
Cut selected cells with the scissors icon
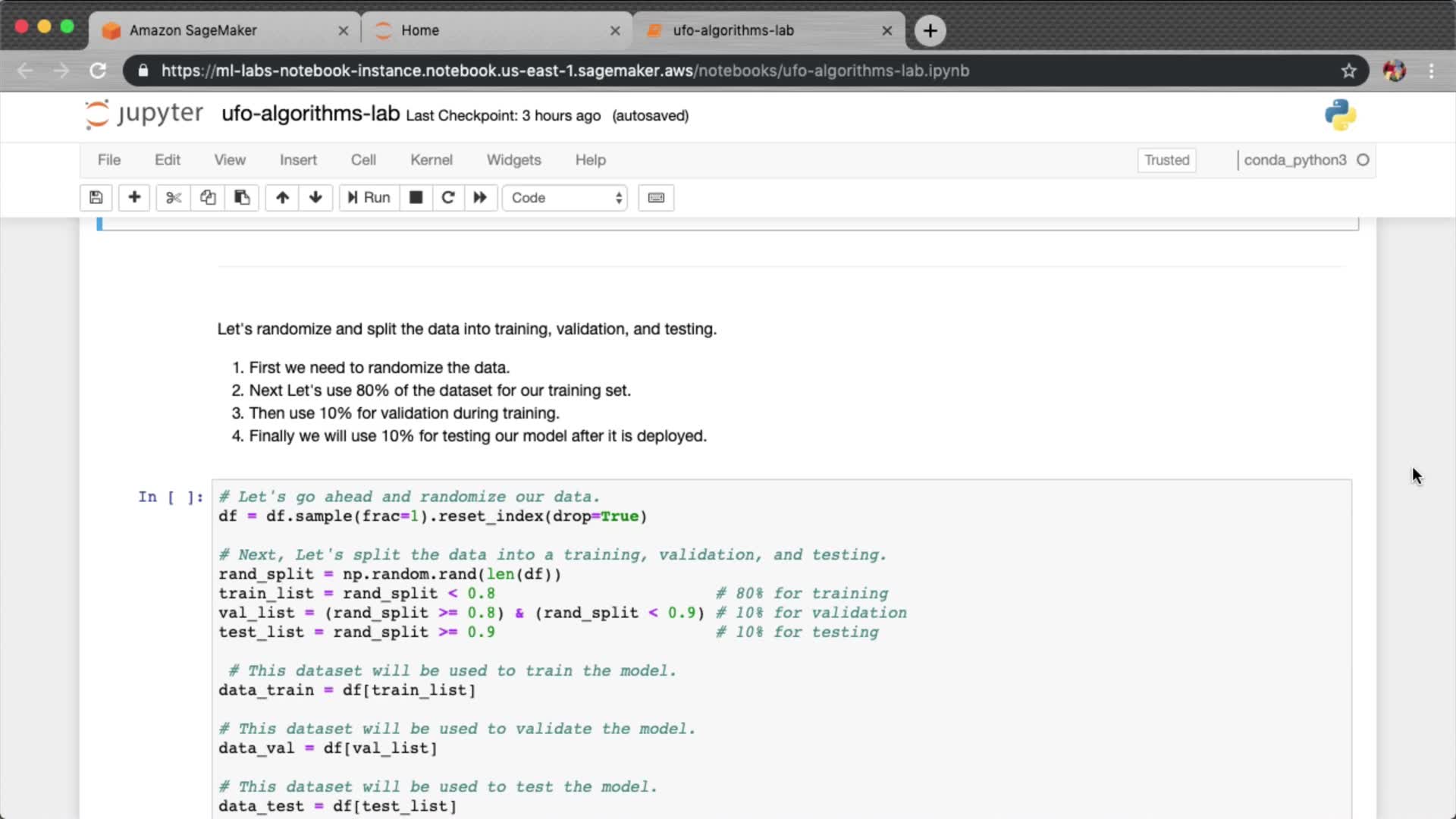click(x=174, y=198)
